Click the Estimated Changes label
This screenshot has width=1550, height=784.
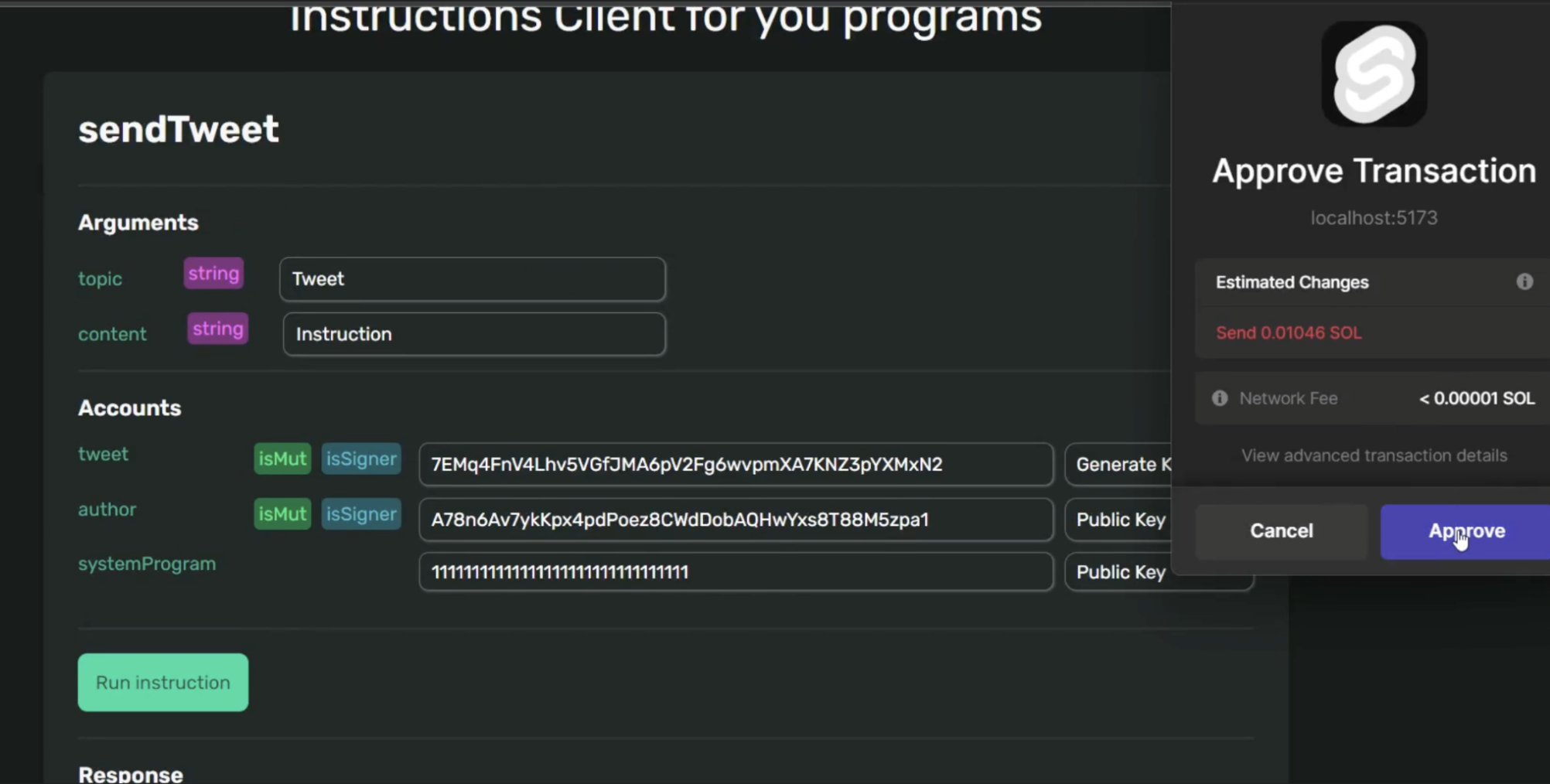tap(1292, 282)
